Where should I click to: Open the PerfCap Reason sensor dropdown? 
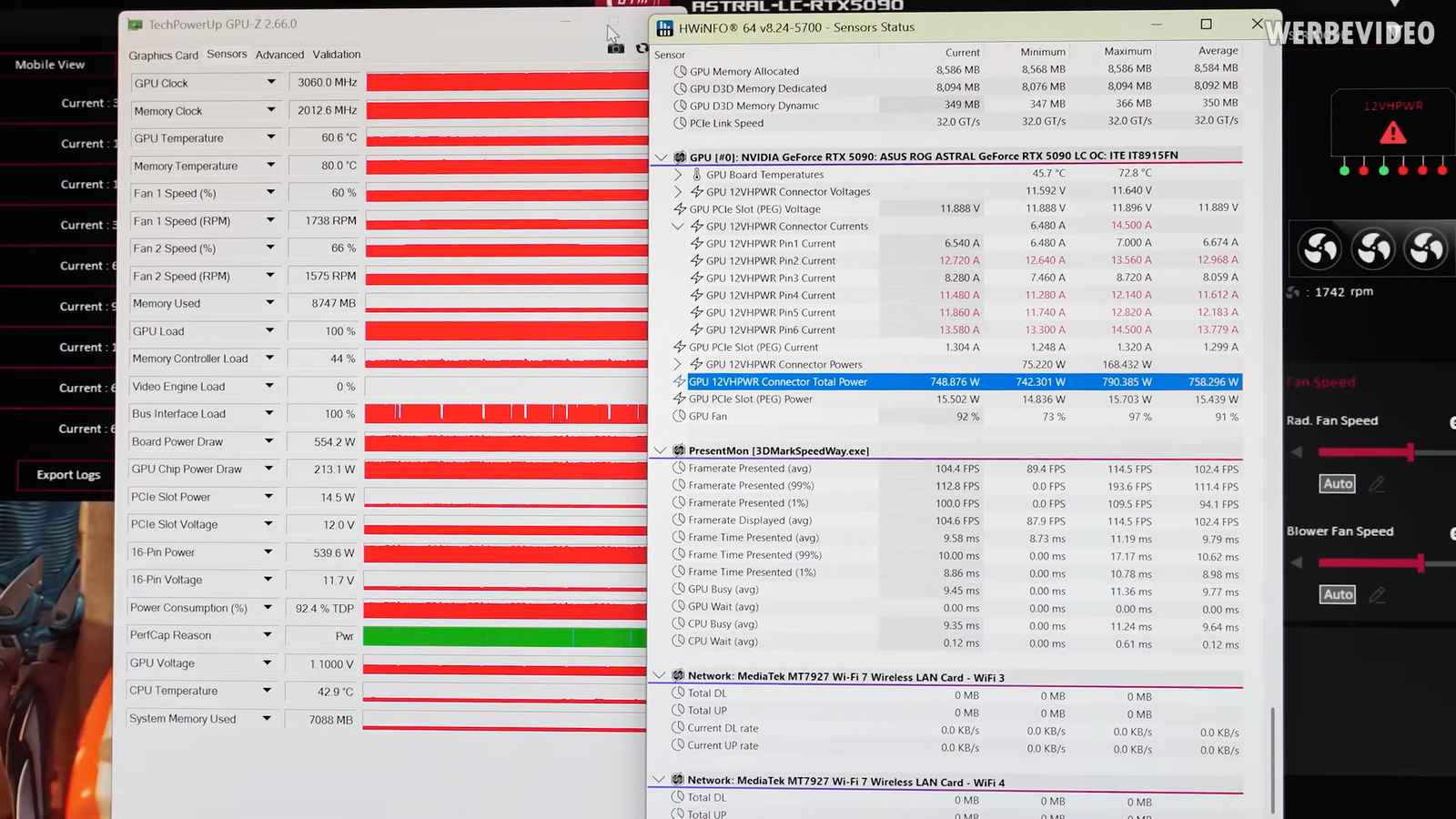pos(268,635)
